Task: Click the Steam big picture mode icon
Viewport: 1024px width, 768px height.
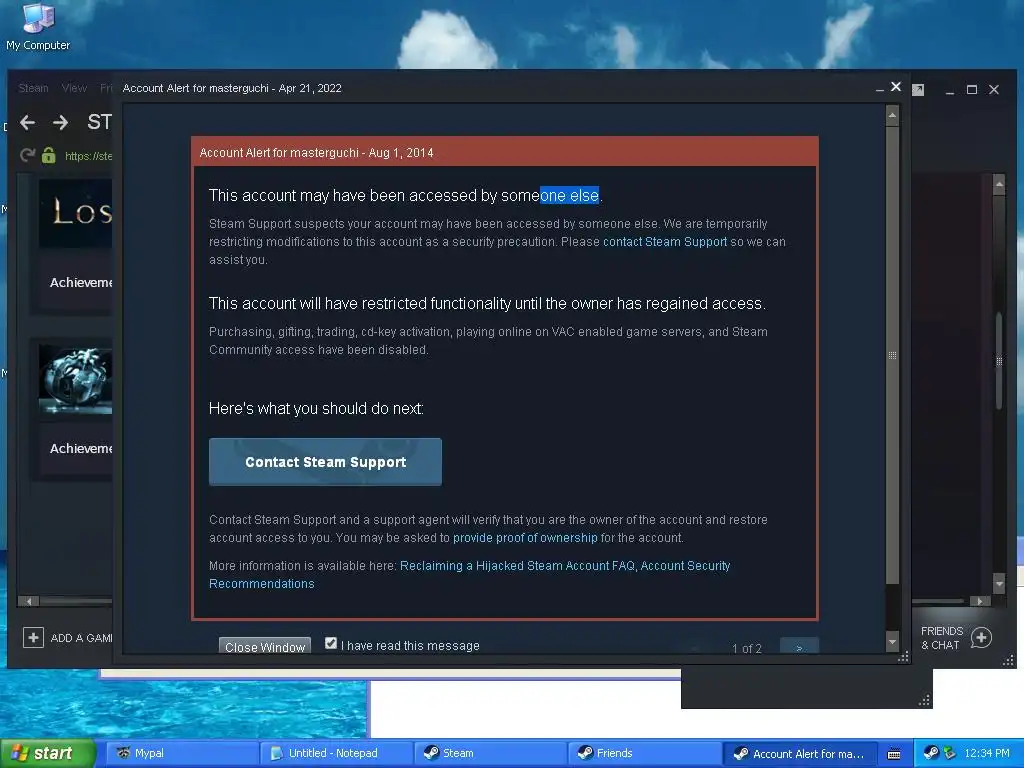Action: (918, 89)
